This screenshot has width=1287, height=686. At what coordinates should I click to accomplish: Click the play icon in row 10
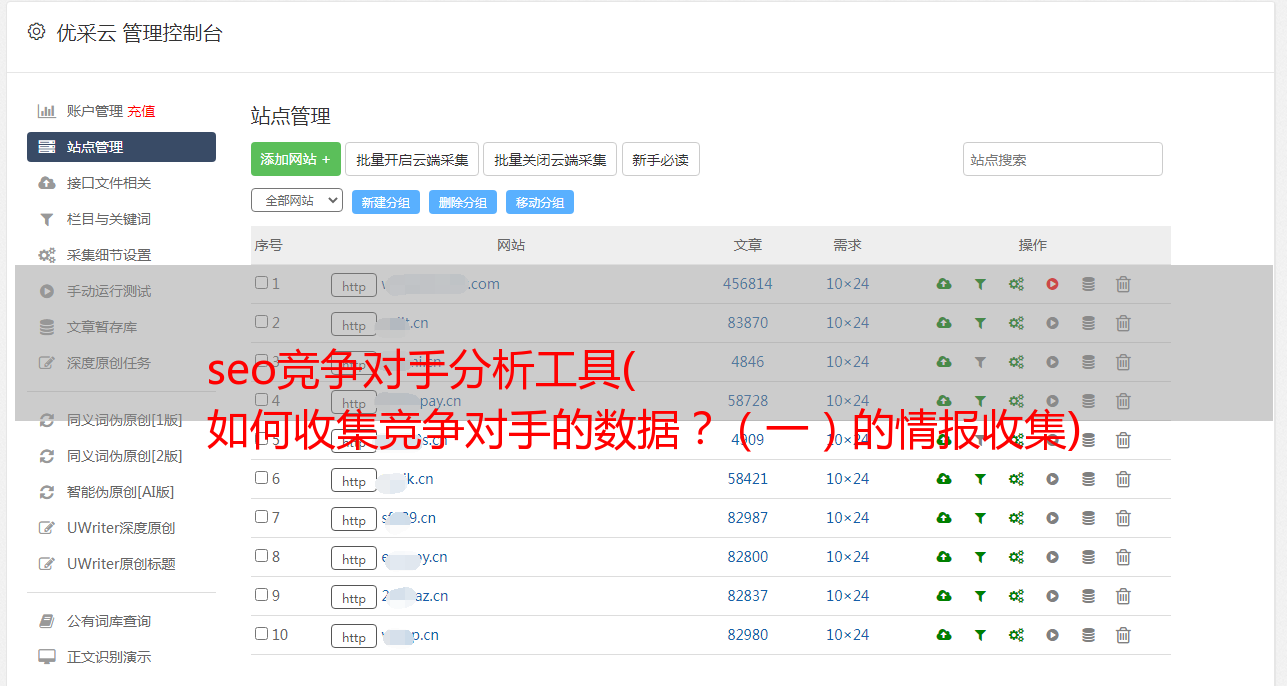[1052, 635]
